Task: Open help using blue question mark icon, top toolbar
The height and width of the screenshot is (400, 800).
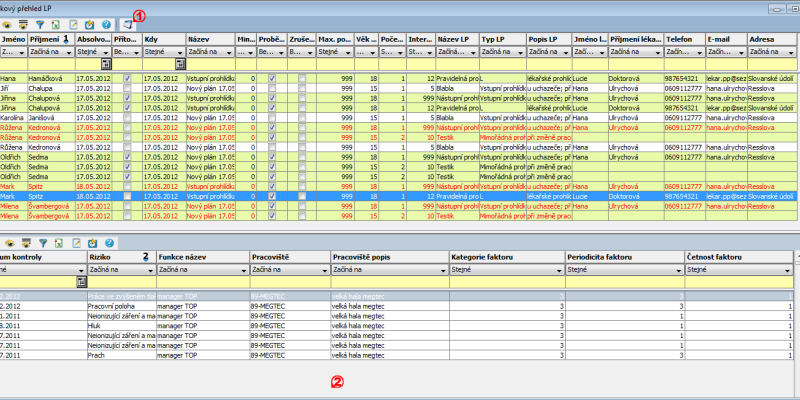Action: 106,23
